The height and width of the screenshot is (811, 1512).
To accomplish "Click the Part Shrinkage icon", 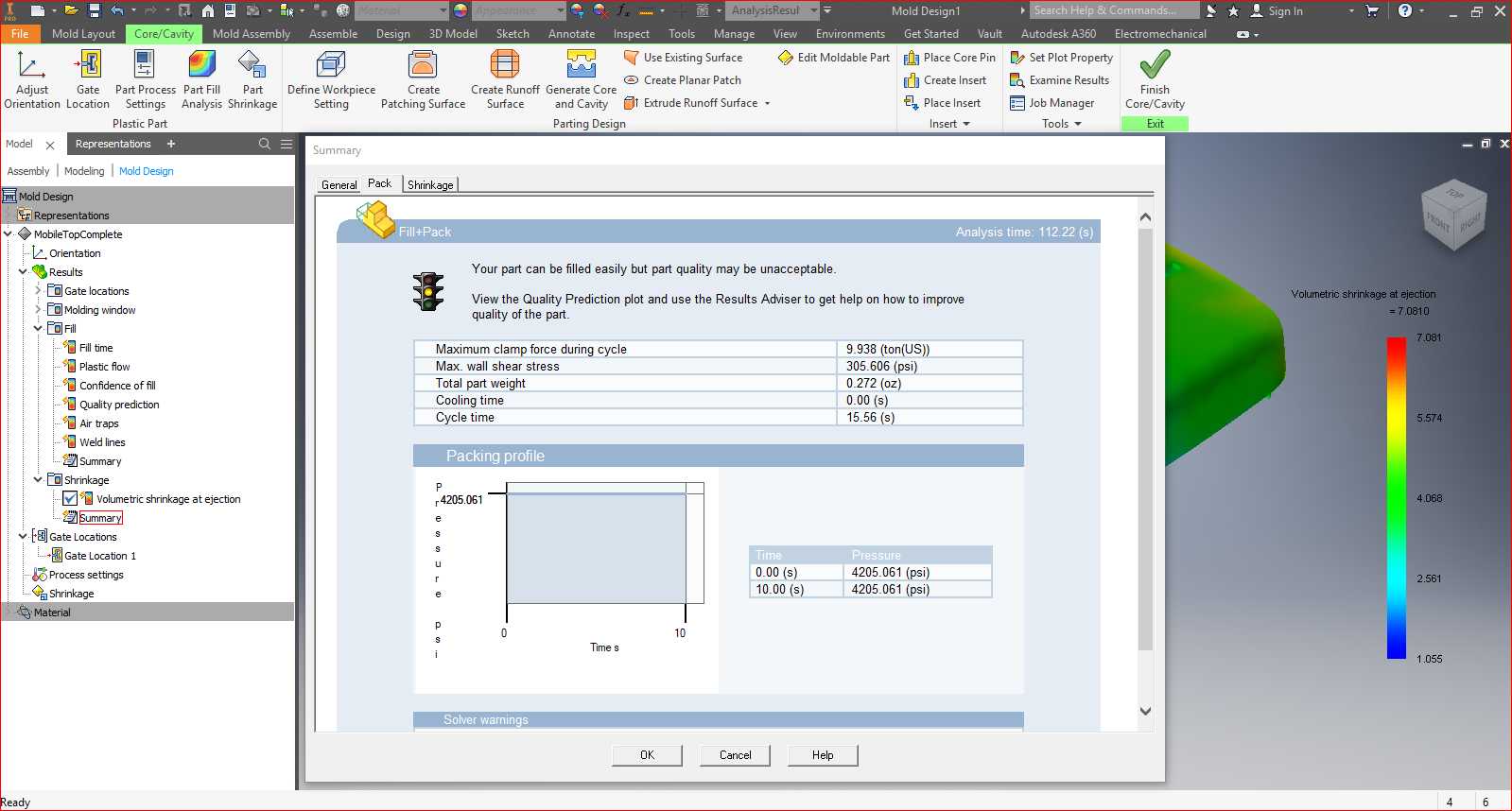I will (x=252, y=65).
